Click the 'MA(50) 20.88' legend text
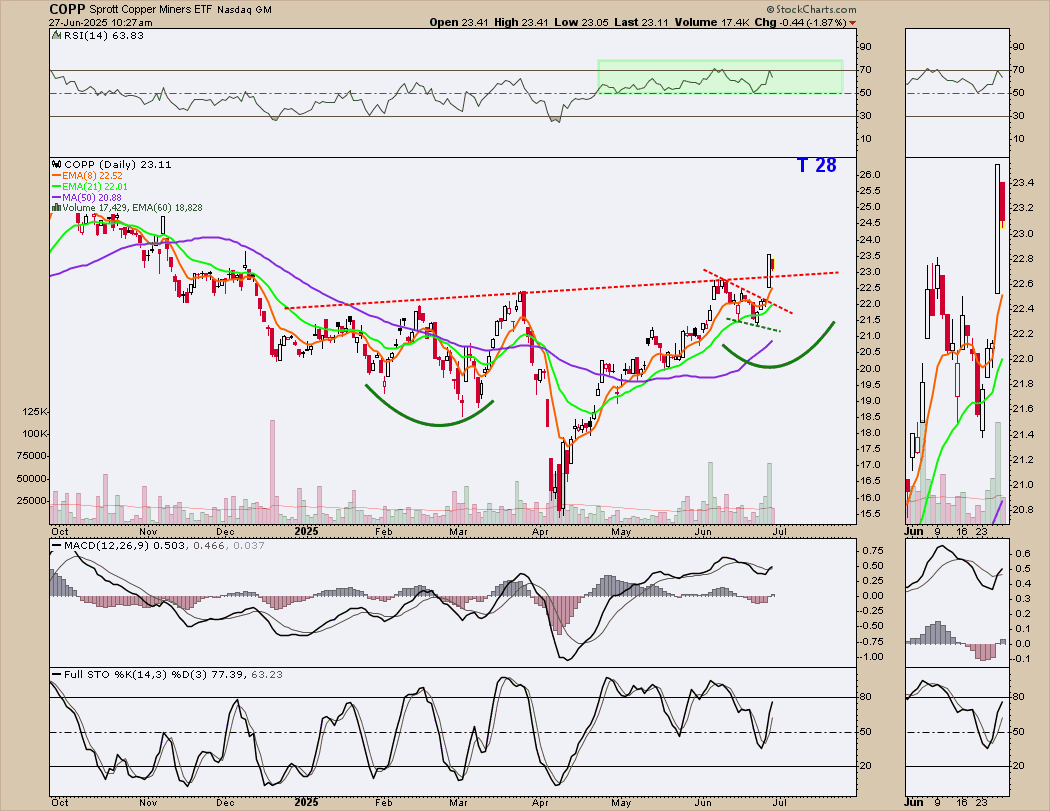 92,198
